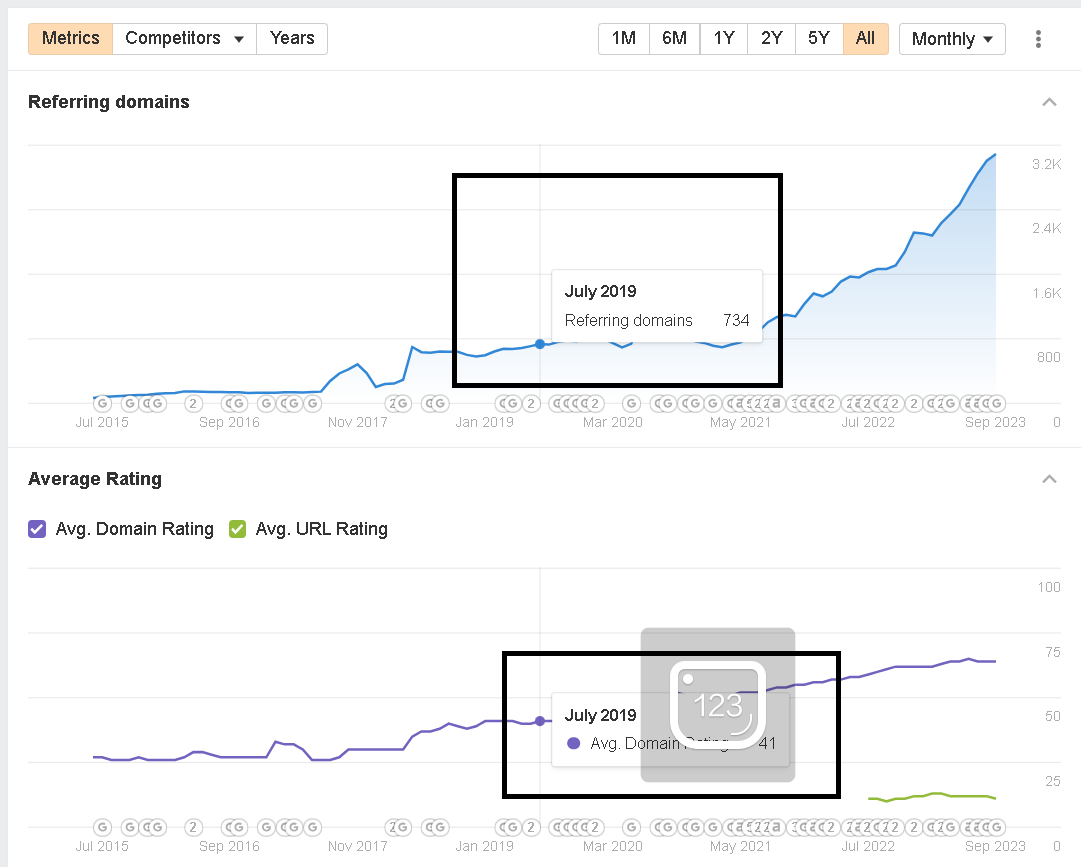Viewport: 1085px width, 867px height.
Task: Choose the 6M time range
Action: coord(674,38)
